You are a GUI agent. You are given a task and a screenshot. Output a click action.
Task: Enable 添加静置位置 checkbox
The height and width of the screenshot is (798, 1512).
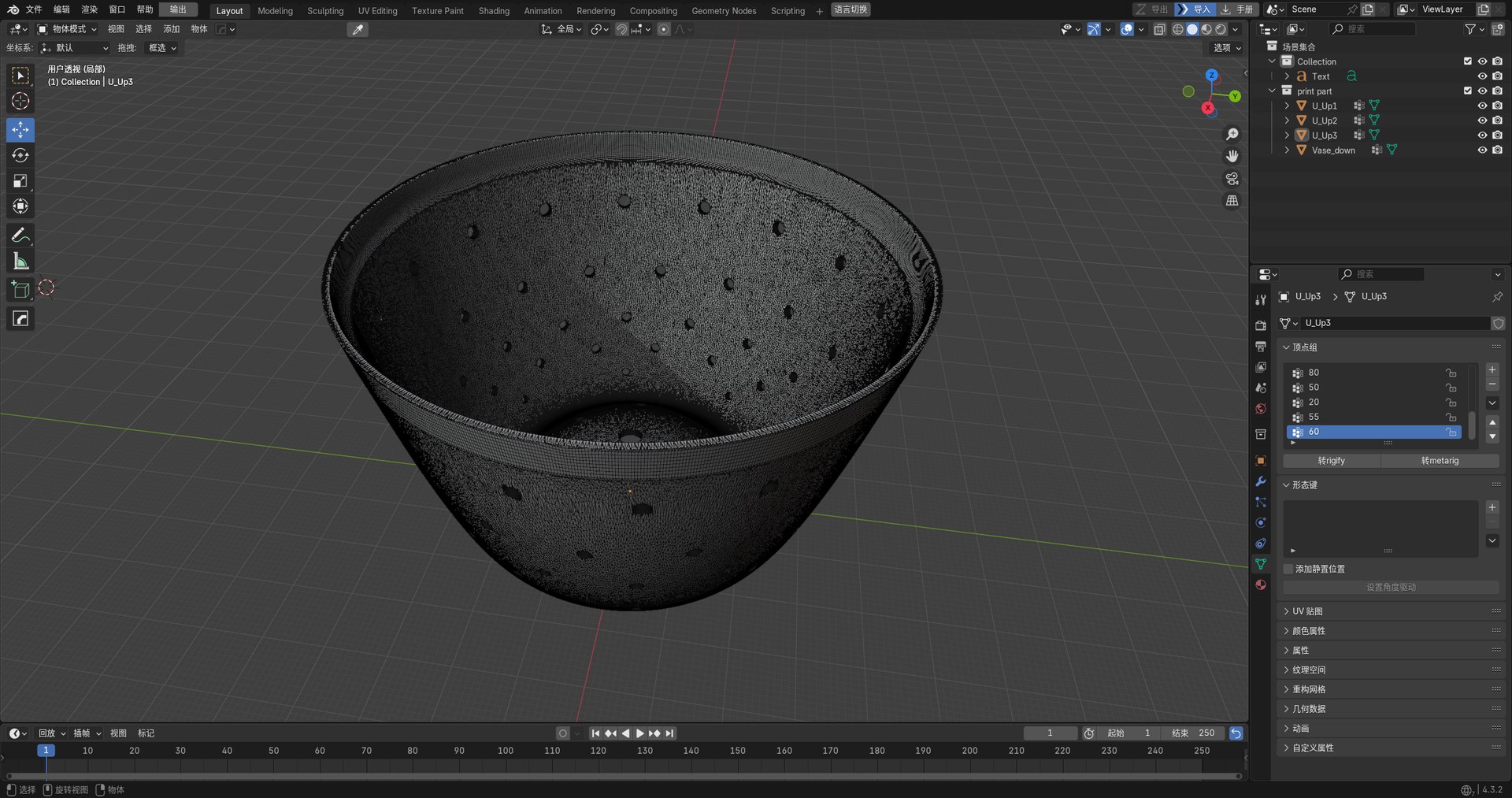click(1288, 569)
